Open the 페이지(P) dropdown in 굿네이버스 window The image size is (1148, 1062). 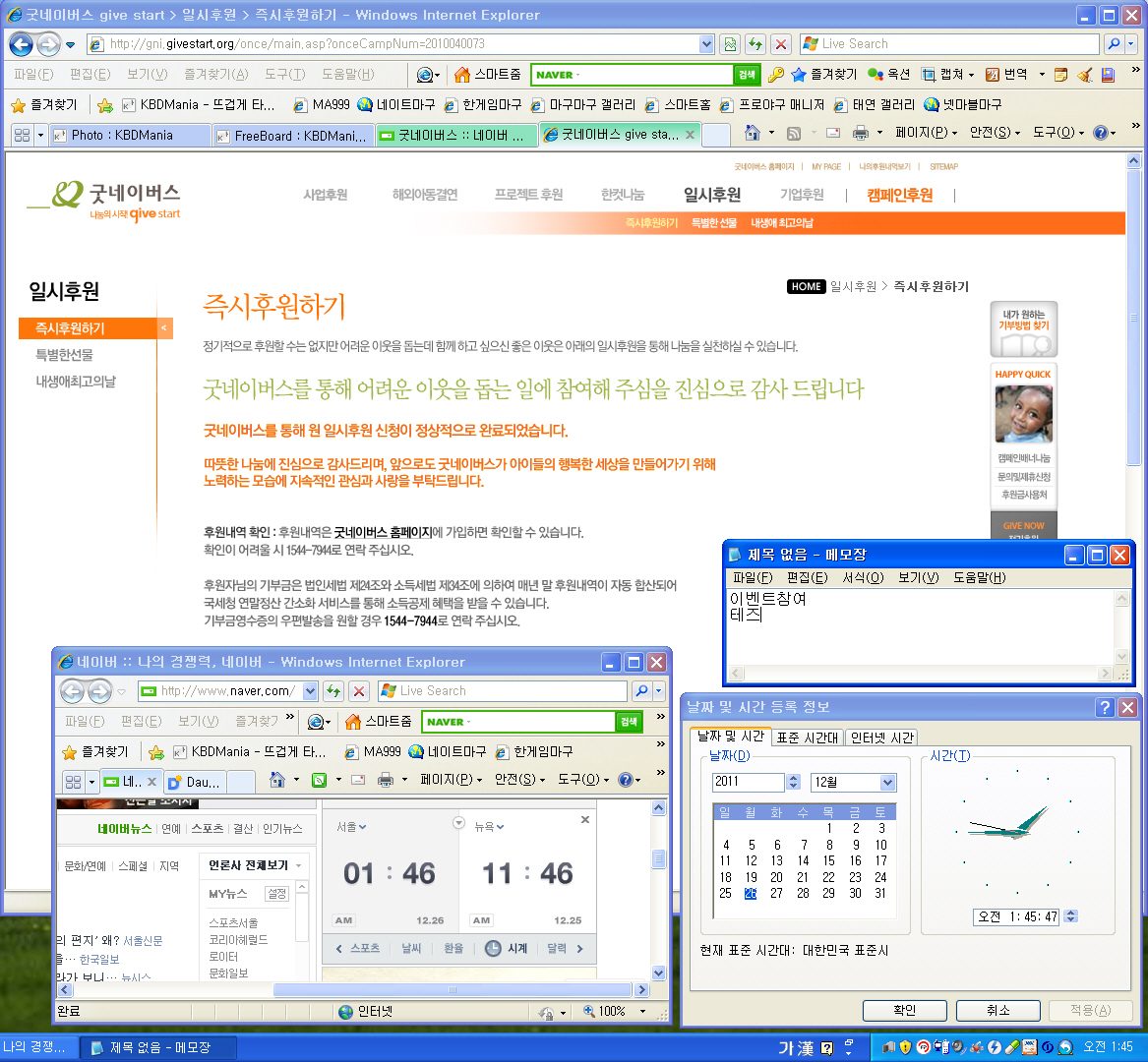point(926,133)
